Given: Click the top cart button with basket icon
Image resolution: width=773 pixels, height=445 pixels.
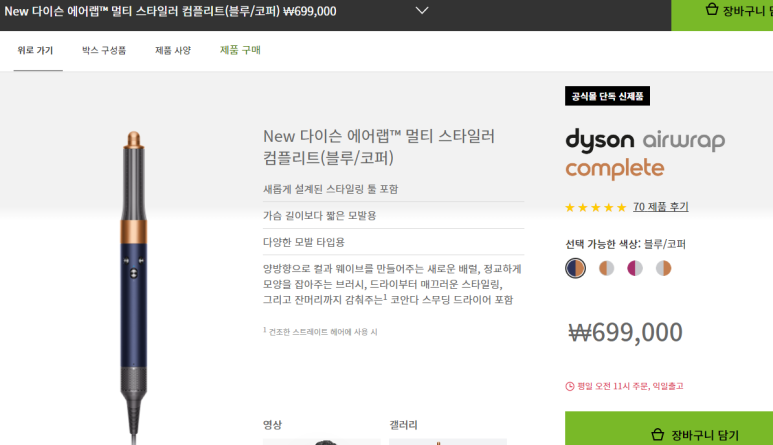Looking at the screenshot, I should [x=722, y=15].
